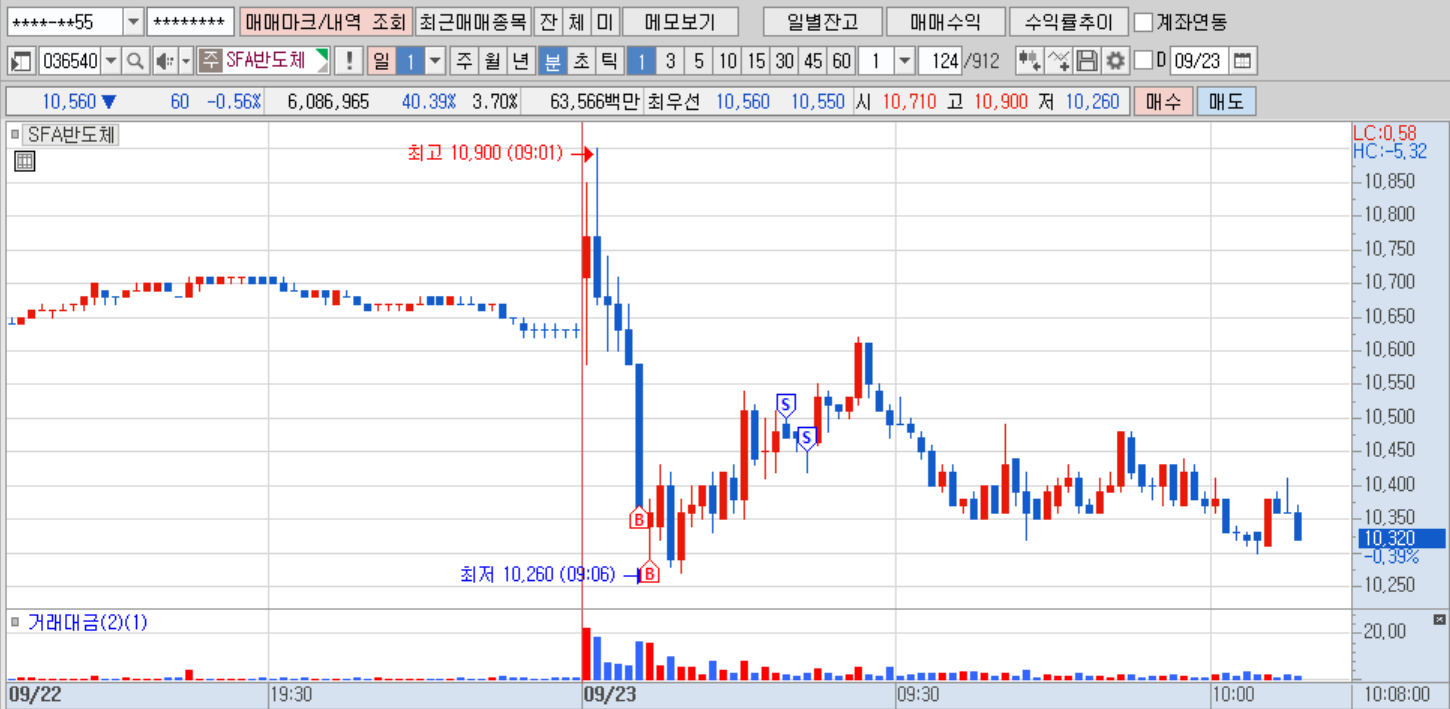Select the 15 minute interval

pyautogui.click(x=756, y=61)
